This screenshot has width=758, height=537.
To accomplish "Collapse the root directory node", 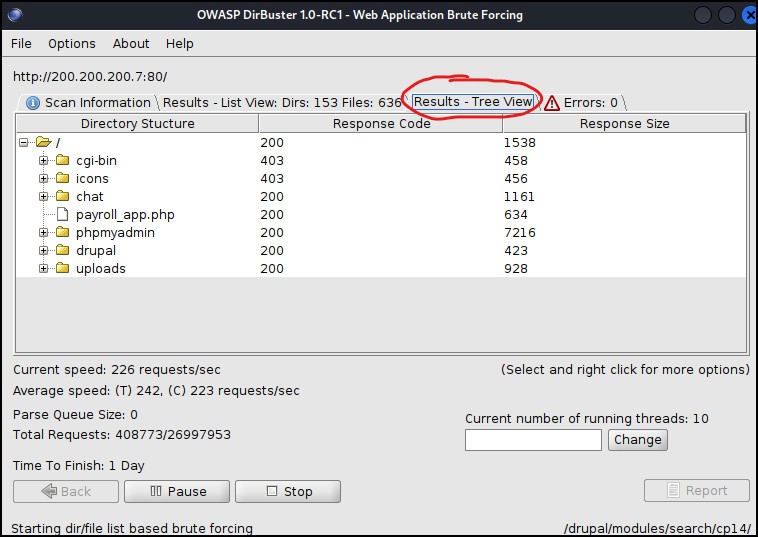I will click(24, 143).
